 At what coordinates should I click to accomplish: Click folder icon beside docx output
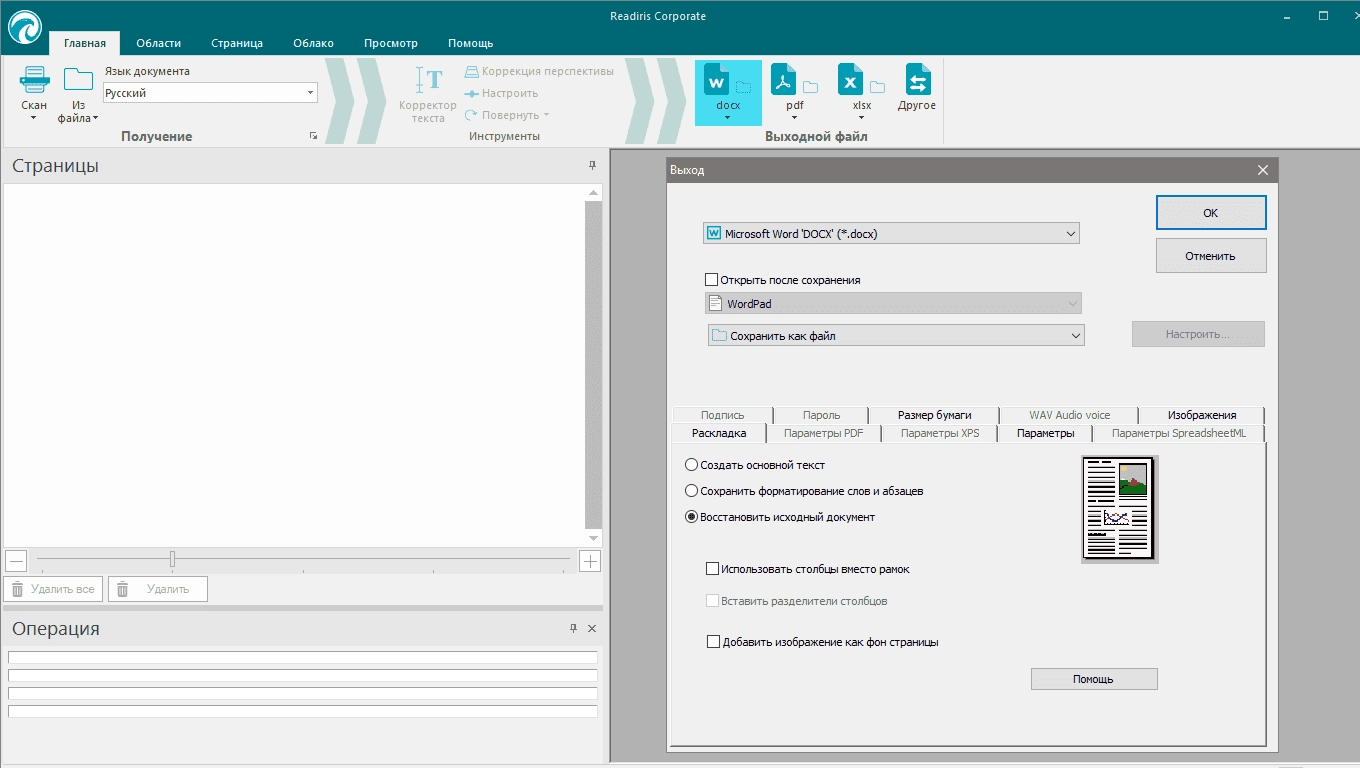[x=743, y=87]
